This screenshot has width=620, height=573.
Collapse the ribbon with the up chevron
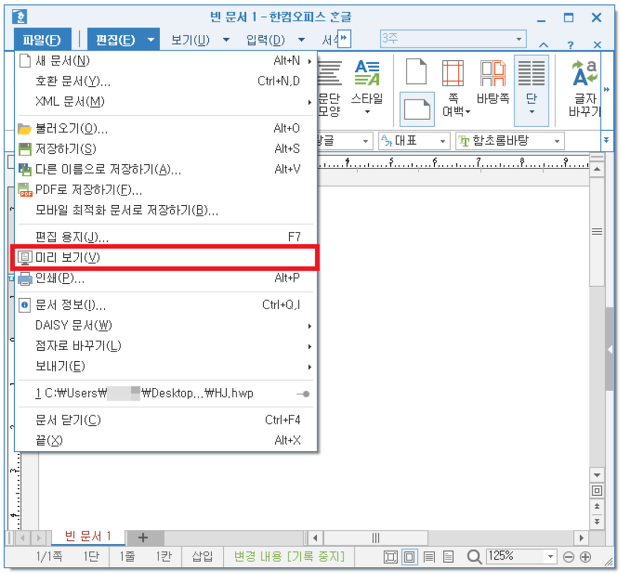pos(544,45)
